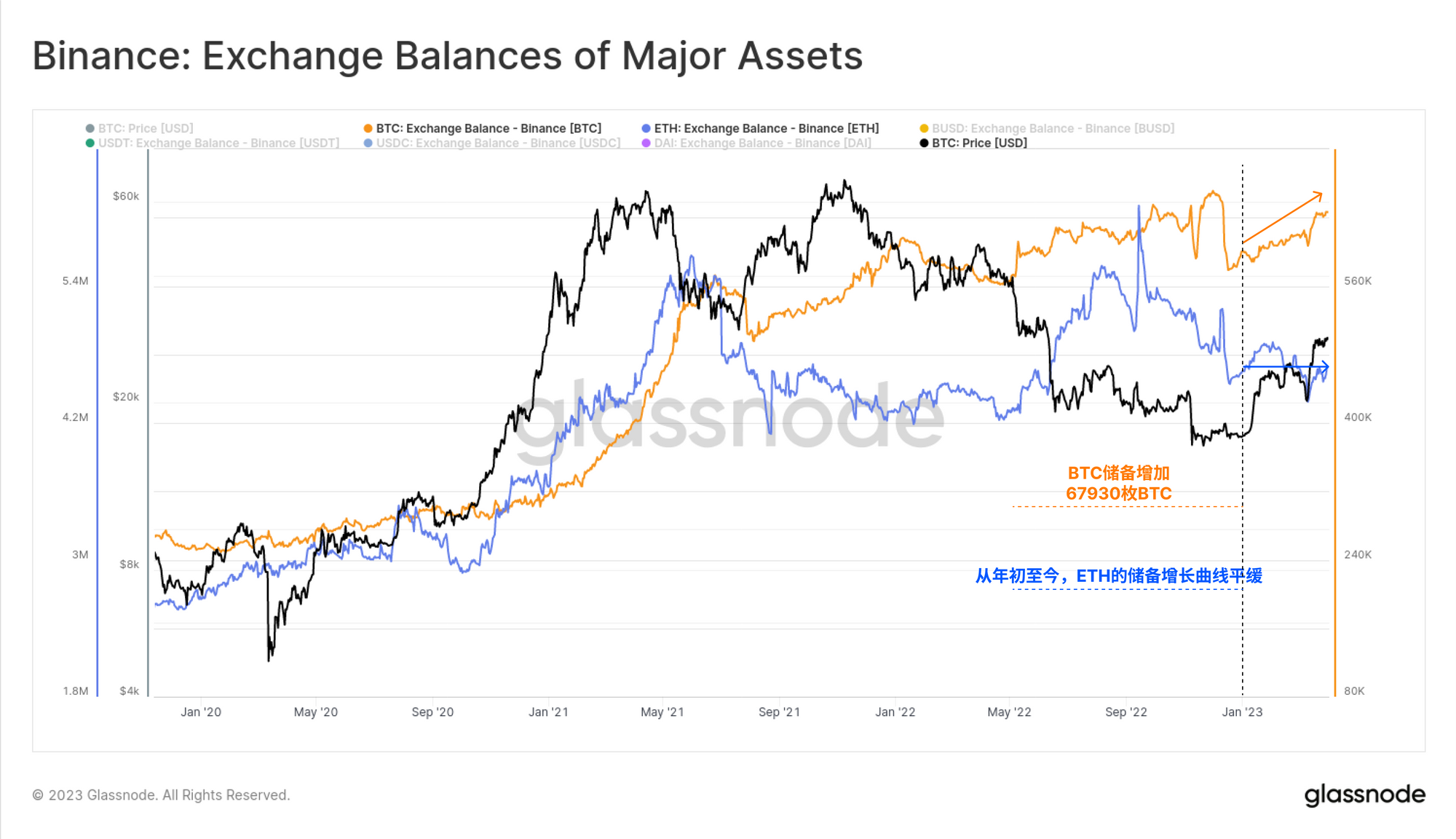
Task: Click the May '21 x-axis label
Action: click(662, 712)
